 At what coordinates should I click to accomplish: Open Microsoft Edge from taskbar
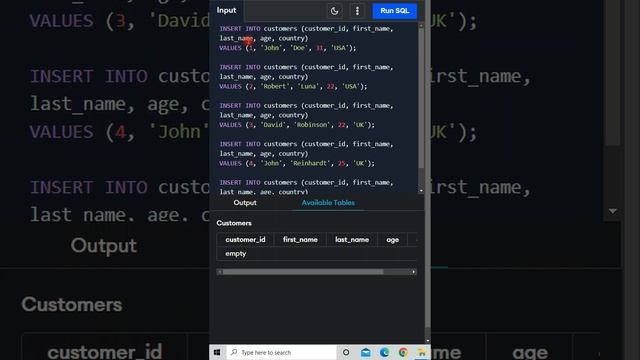[384, 352]
